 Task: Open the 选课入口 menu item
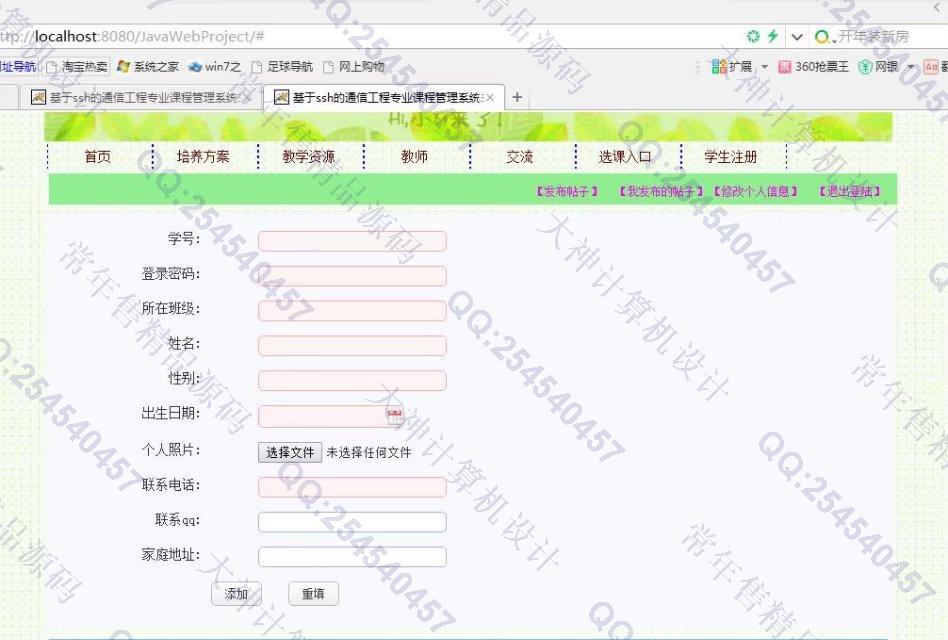625,157
